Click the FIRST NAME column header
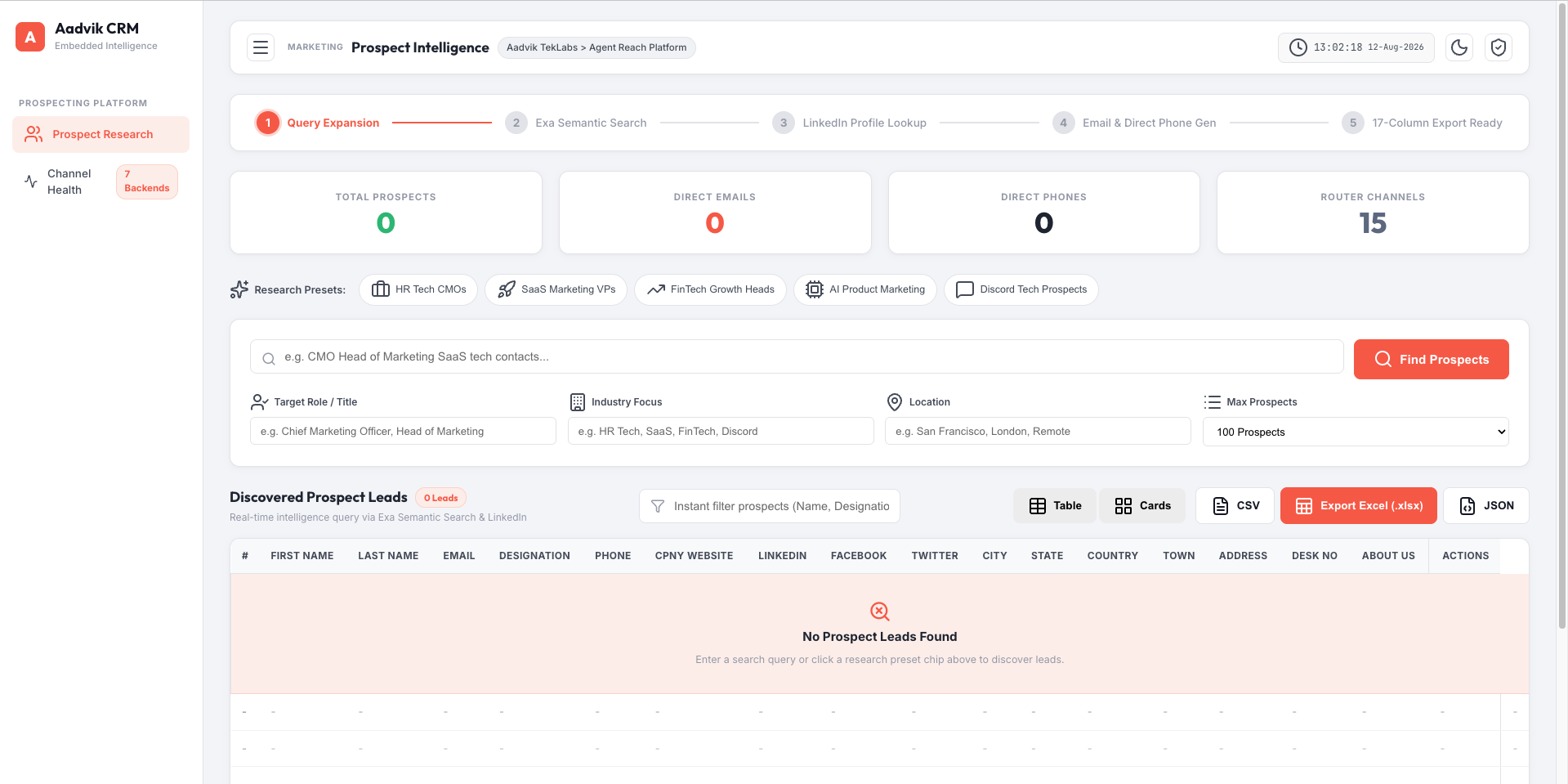The image size is (1568, 784). pyautogui.click(x=302, y=556)
